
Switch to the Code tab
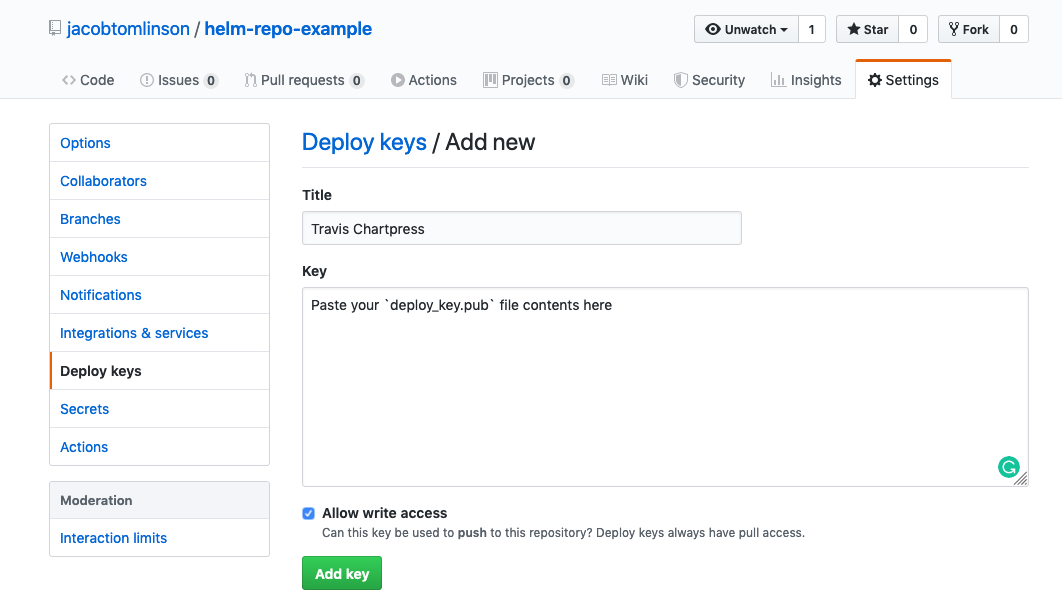point(88,79)
